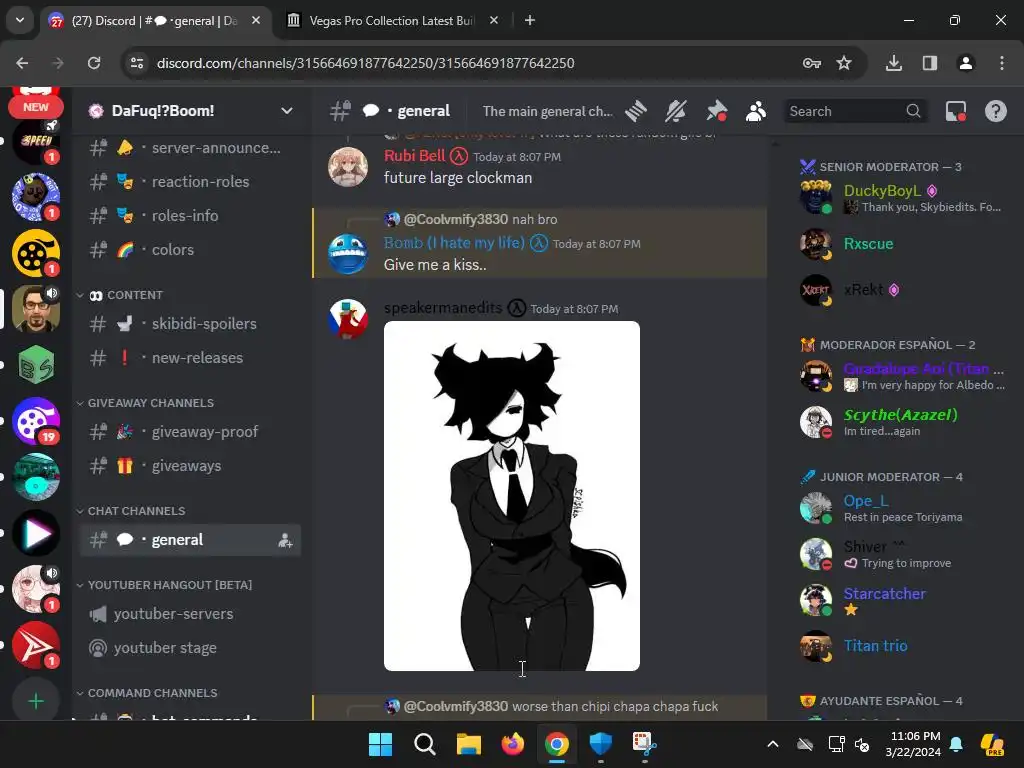This screenshot has height=768, width=1024.
Task: Open Scythe(Azazel) member profile
Action: tap(902, 422)
